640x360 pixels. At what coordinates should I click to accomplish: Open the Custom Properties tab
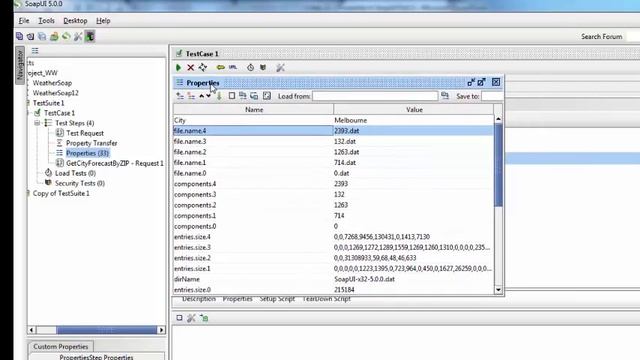(60, 346)
